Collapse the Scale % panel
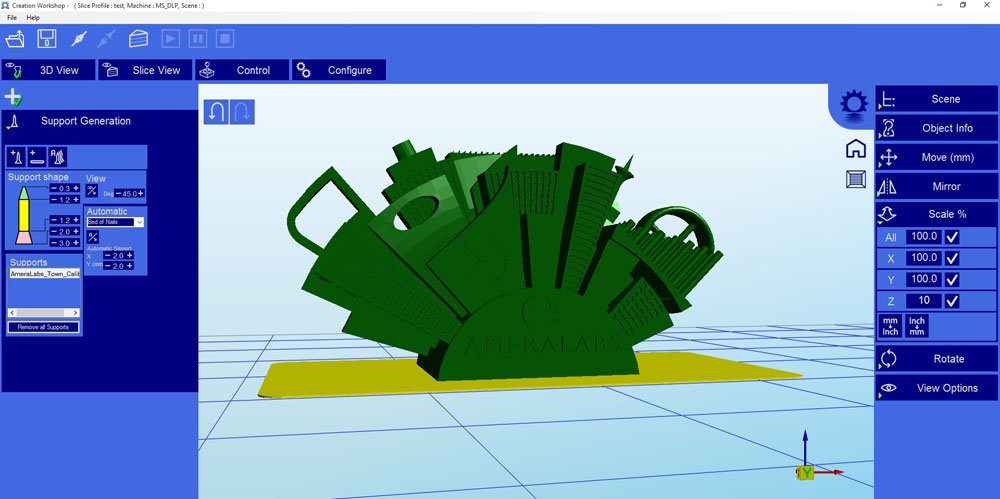This screenshot has height=499, width=1000. [936, 214]
